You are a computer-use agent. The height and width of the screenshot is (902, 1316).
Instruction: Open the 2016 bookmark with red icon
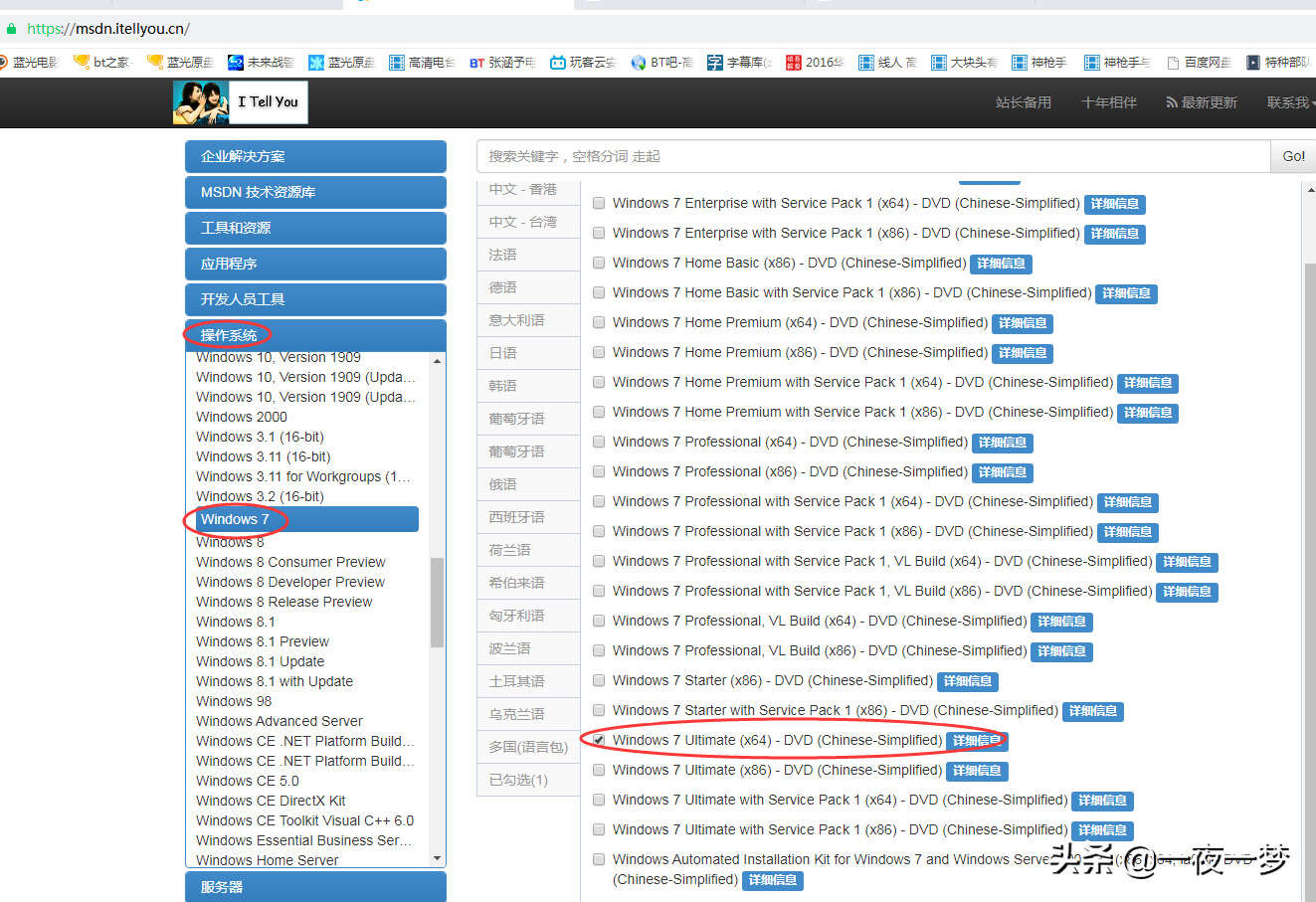tap(815, 63)
